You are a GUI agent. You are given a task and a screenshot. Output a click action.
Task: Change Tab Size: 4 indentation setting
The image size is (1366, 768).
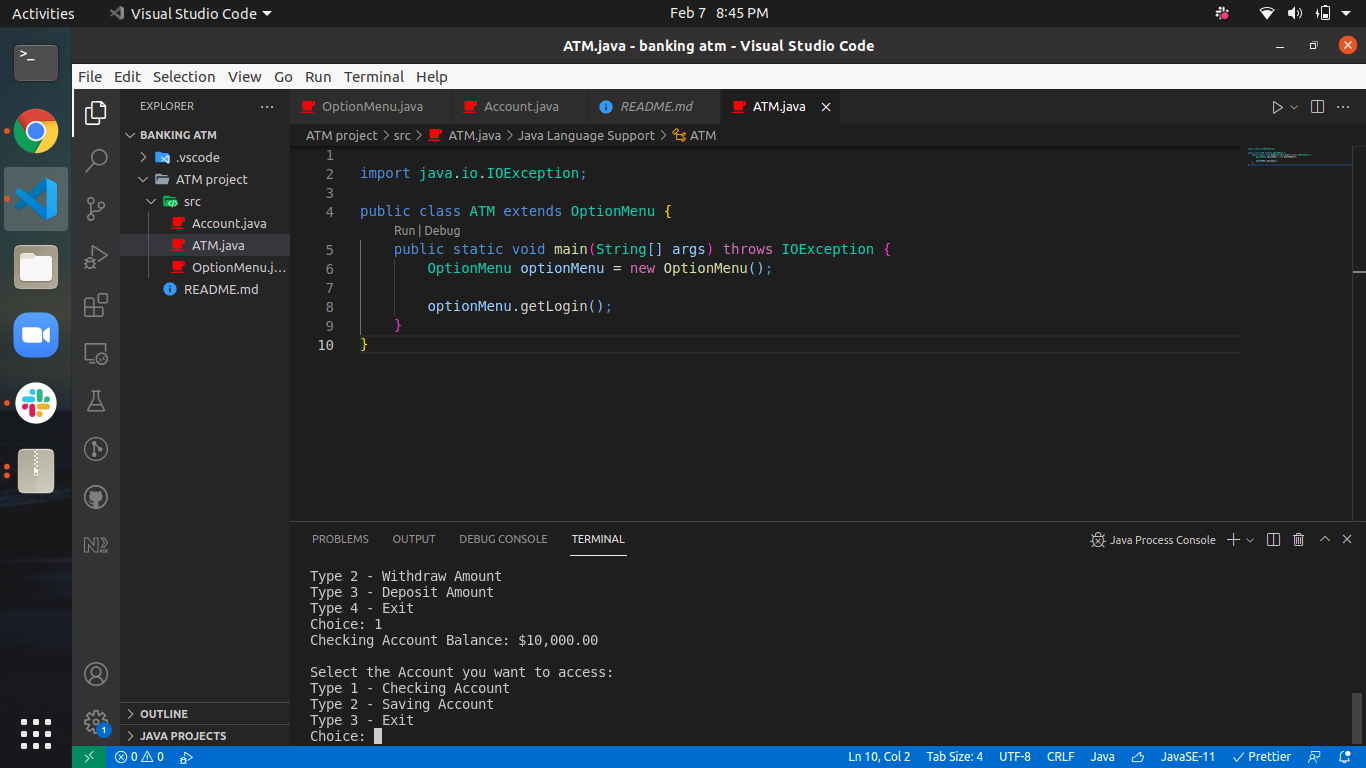[x=955, y=757]
